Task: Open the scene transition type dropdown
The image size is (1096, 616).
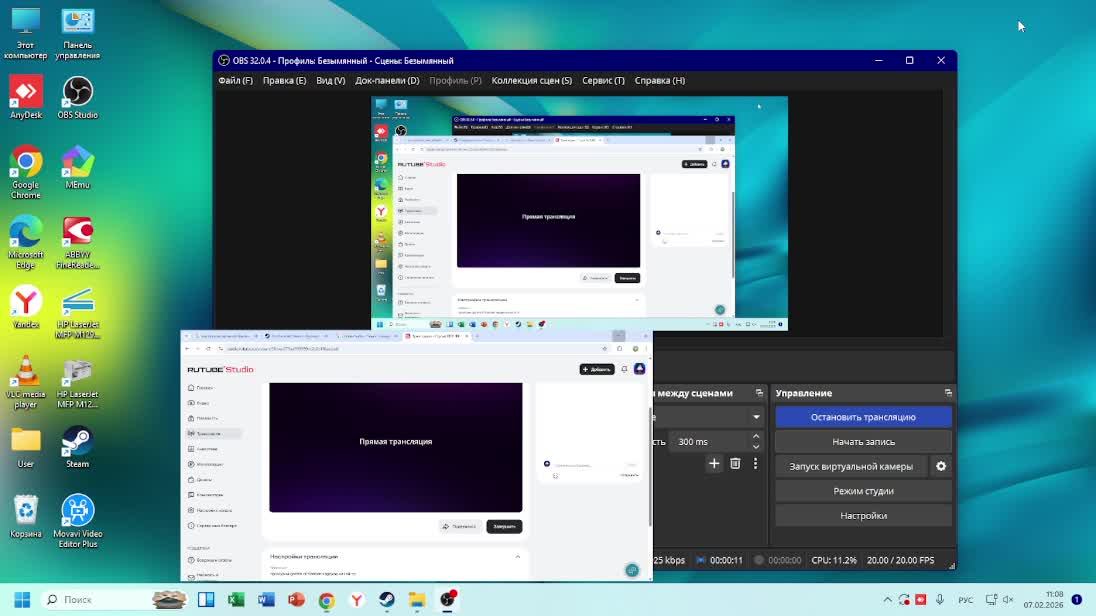Action: (x=756, y=417)
